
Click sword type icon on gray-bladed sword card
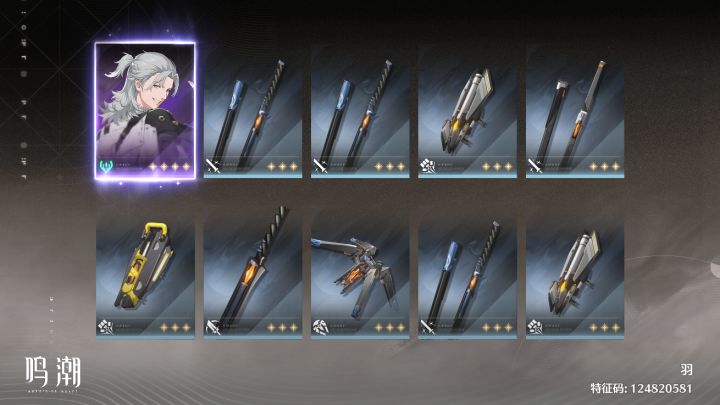click(535, 166)
